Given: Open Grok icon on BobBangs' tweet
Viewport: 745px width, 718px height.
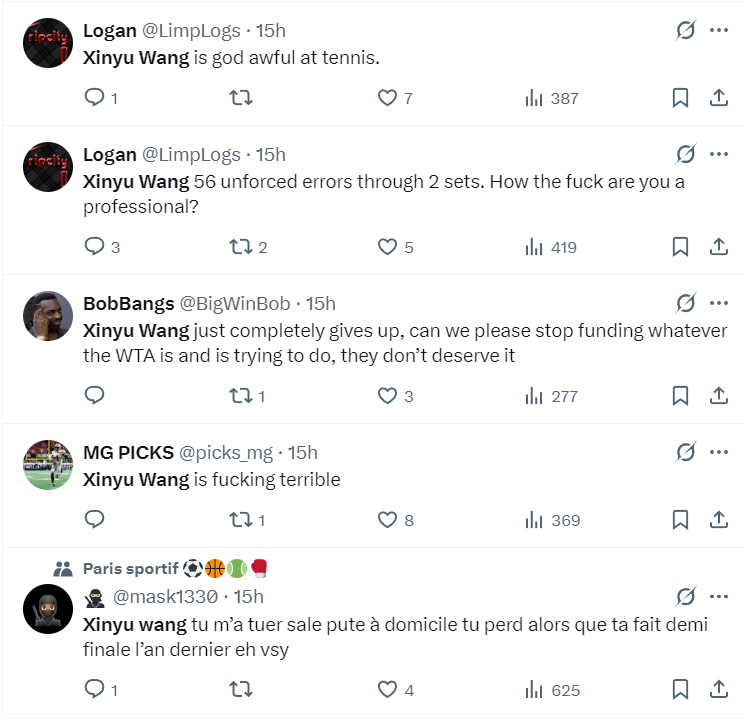Looking at the screenshot, I should coord(685,304).
